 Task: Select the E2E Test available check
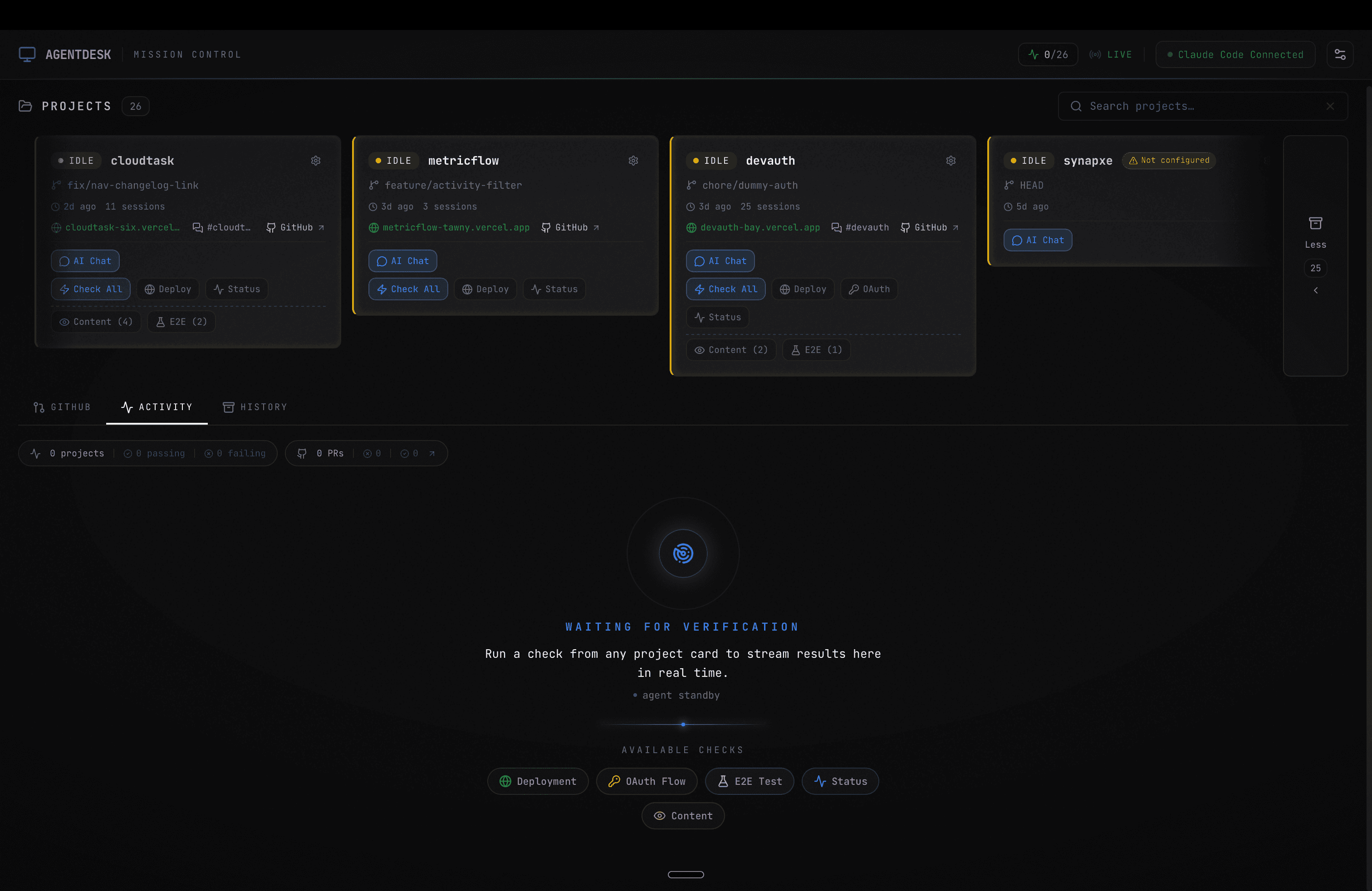coord(750,782)
